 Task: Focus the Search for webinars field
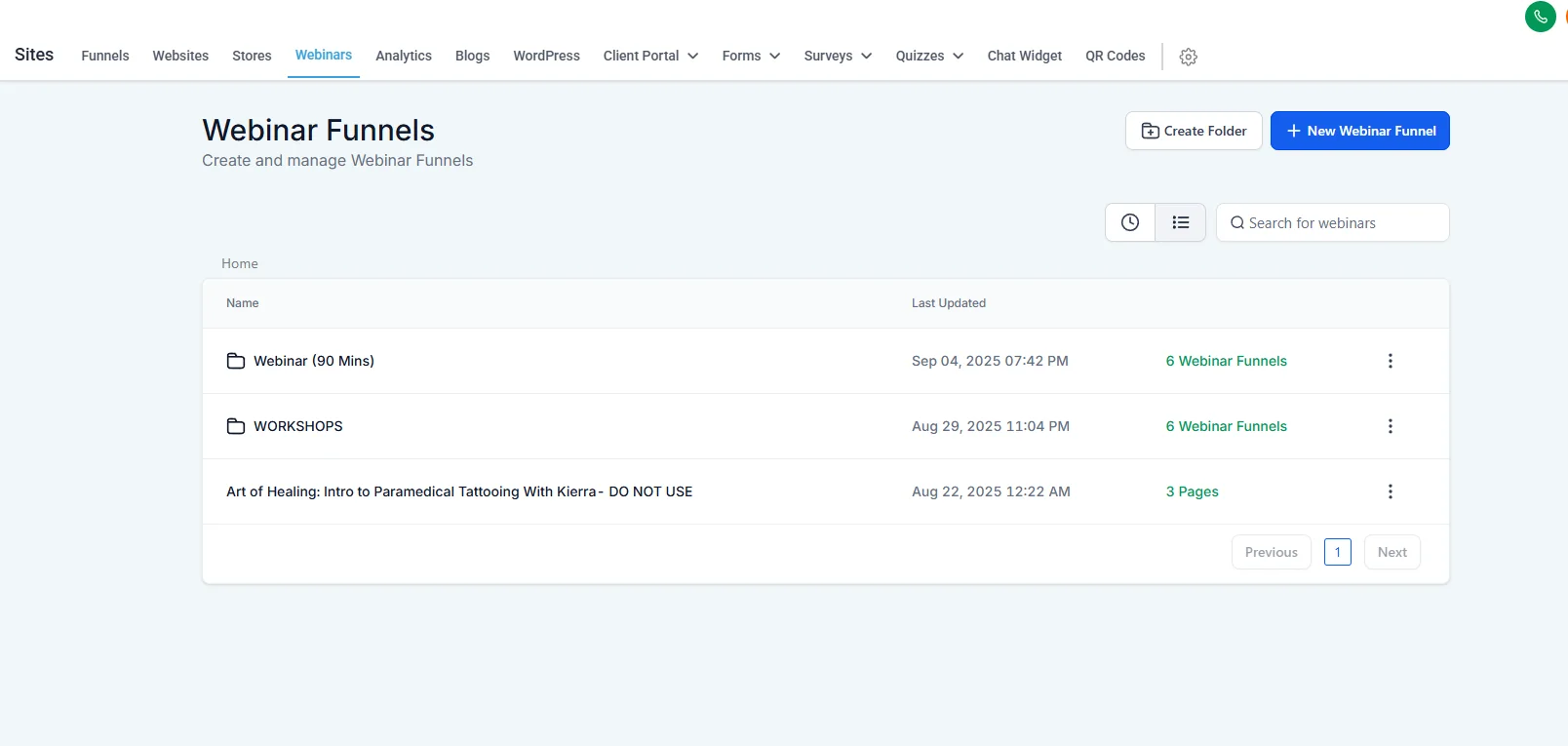1333,222
